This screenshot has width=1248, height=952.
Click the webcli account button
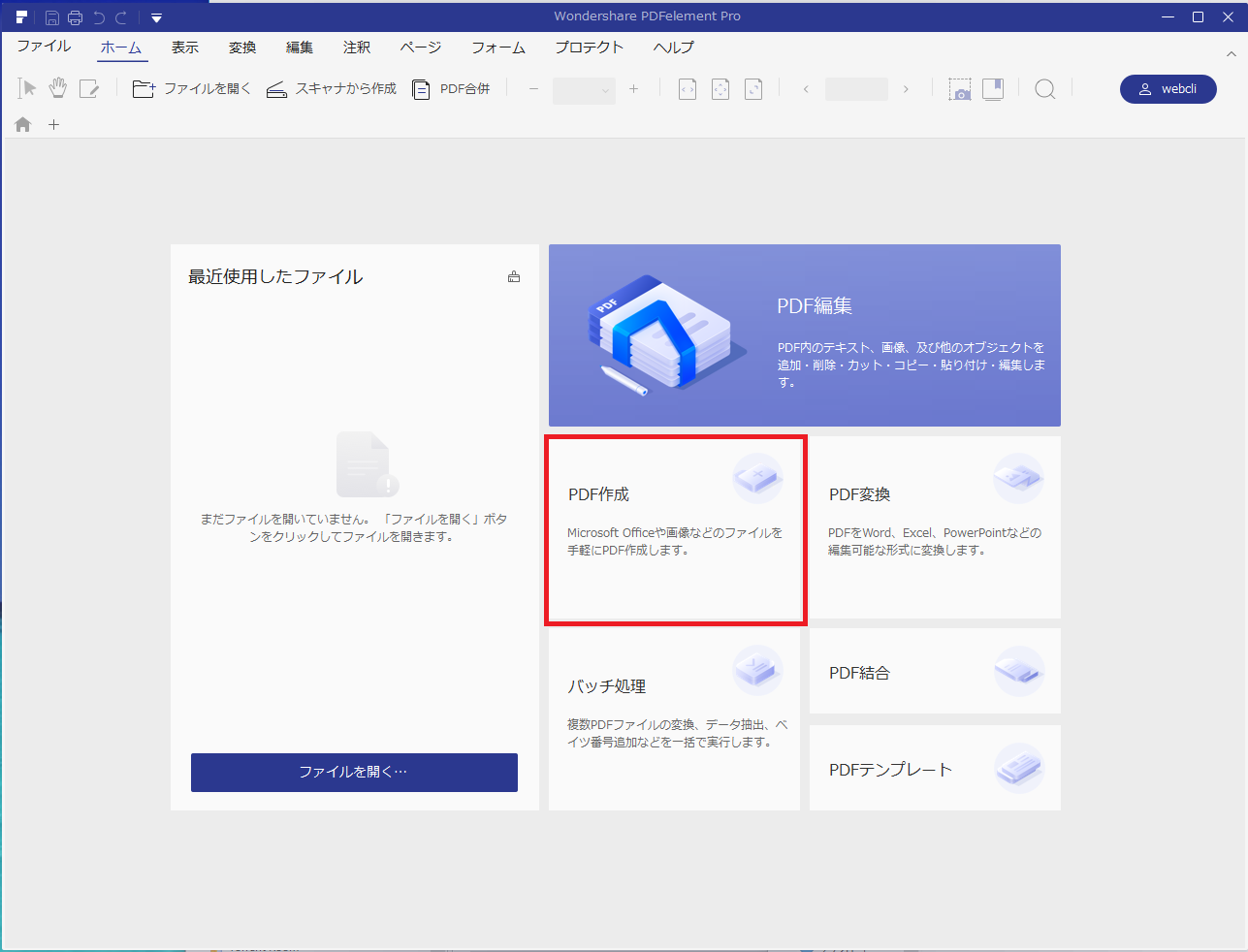(x=1168, y=89)
